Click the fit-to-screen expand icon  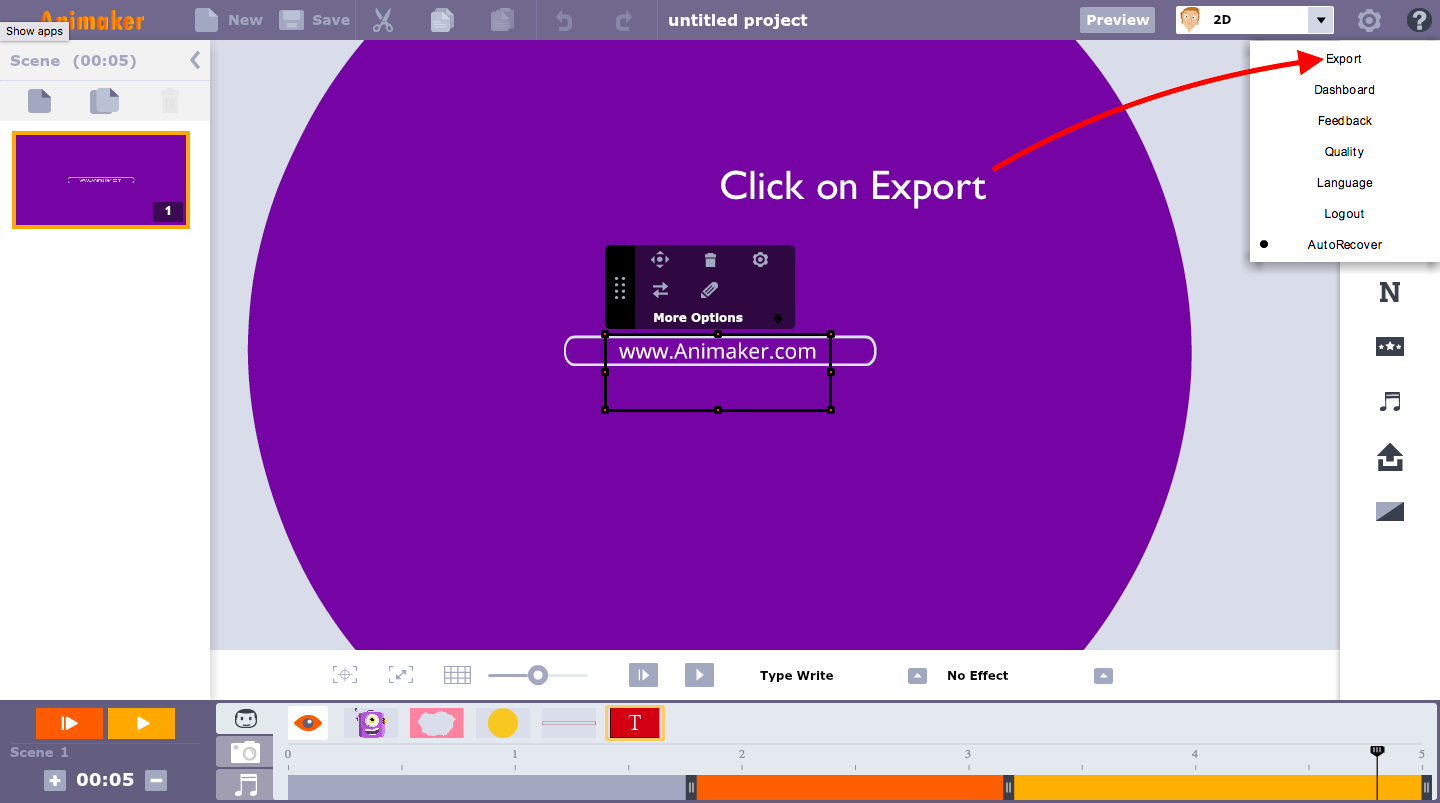(400, 675)
